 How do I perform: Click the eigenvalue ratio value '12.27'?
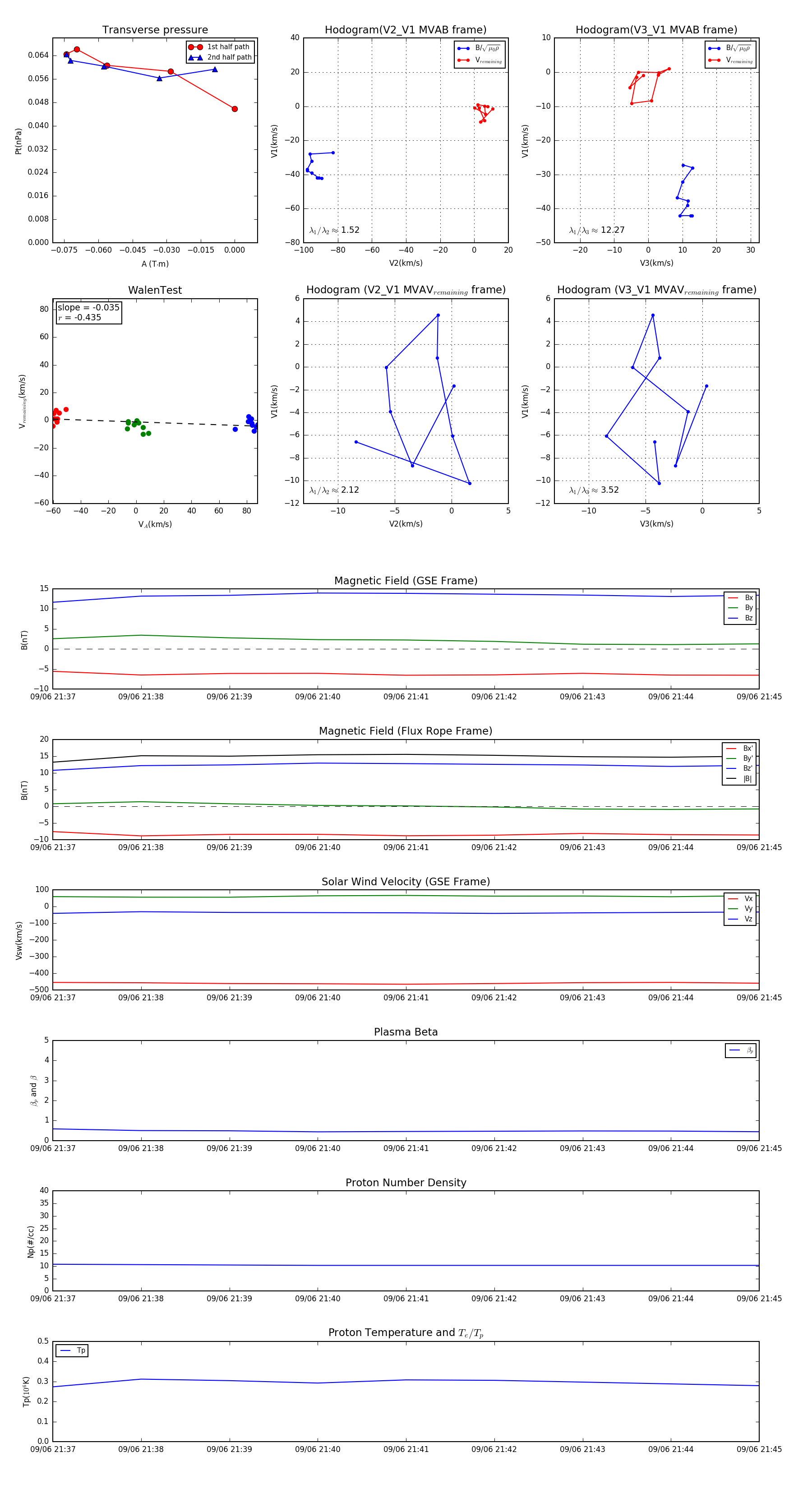pyautogui.click(x=613, y=230)
